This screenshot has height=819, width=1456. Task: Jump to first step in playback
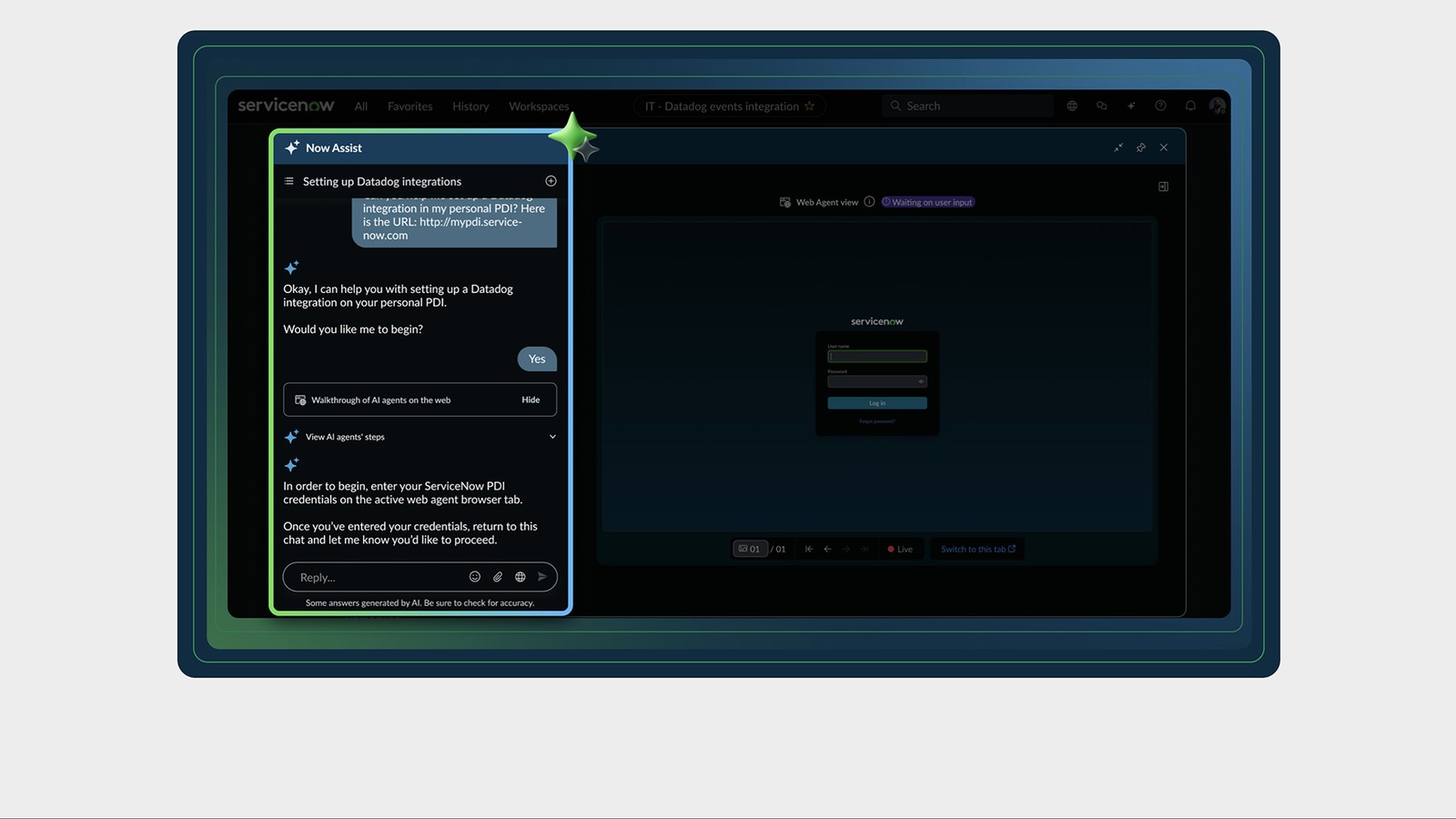click(x=808, y=549)
